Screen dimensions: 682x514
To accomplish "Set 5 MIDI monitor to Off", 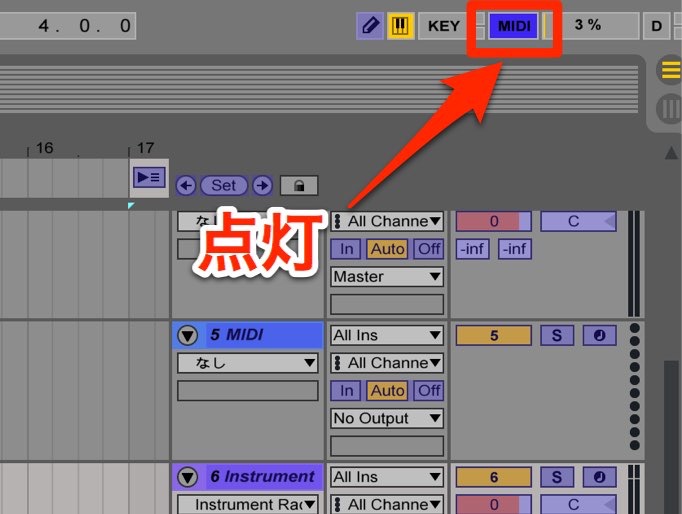I will 428,391.
